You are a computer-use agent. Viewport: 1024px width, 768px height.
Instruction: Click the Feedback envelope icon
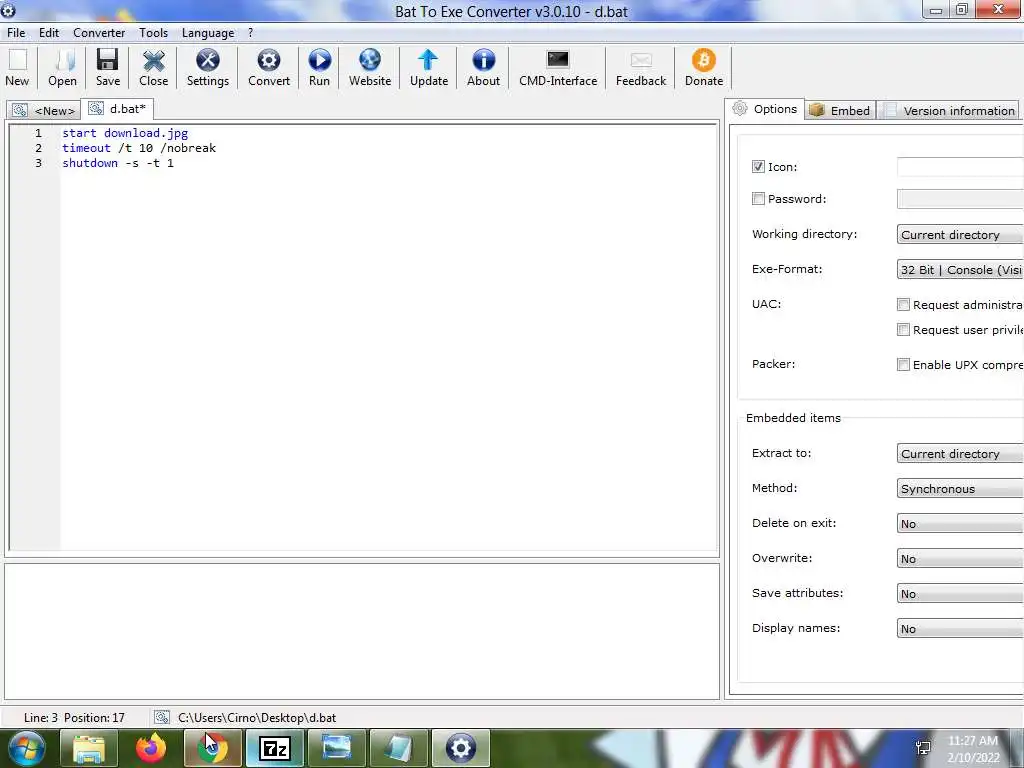641,67
